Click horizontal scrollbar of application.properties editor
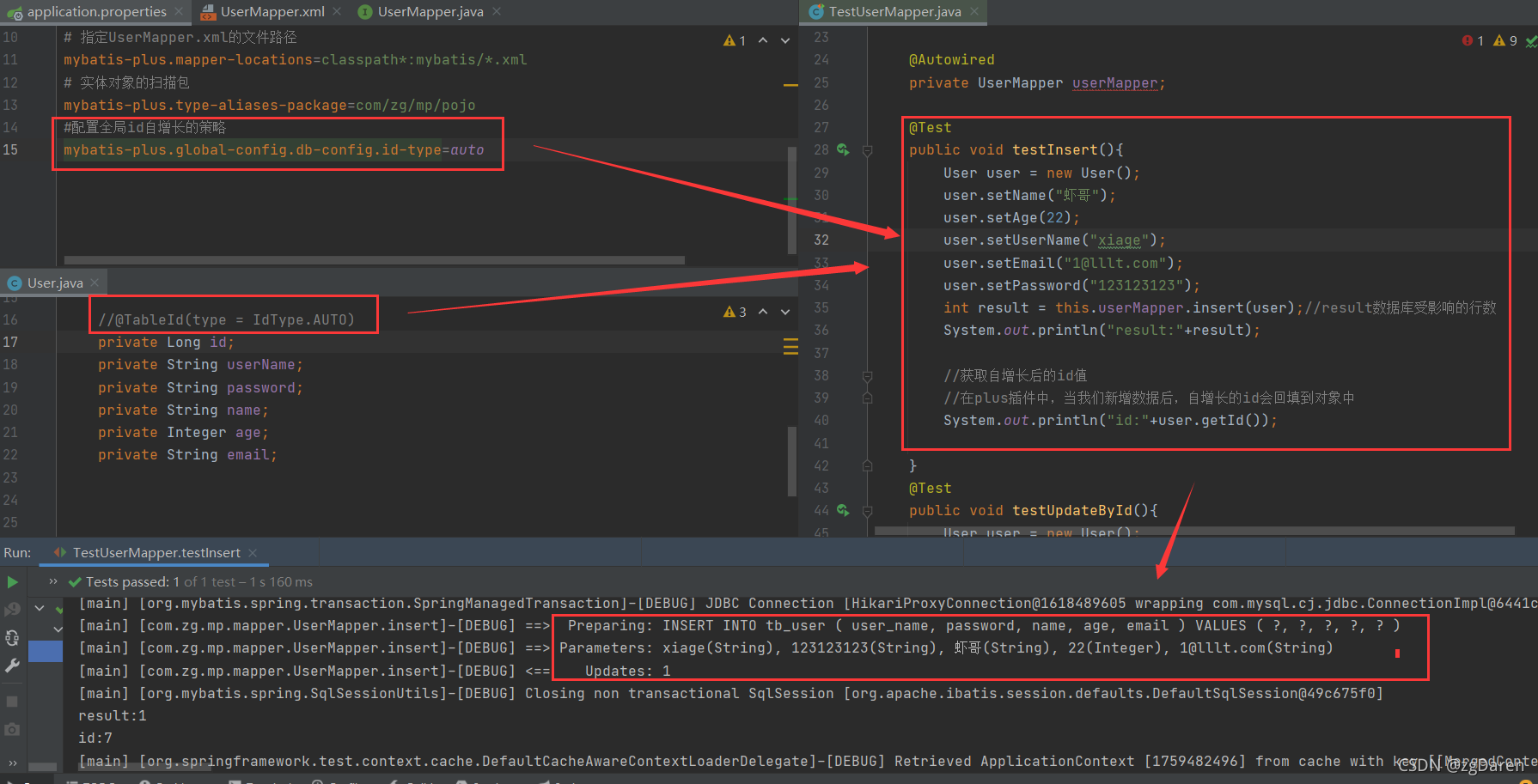The height and width of the screenshot is (784, 1538). pyautogui.click(x=374, y=259)
